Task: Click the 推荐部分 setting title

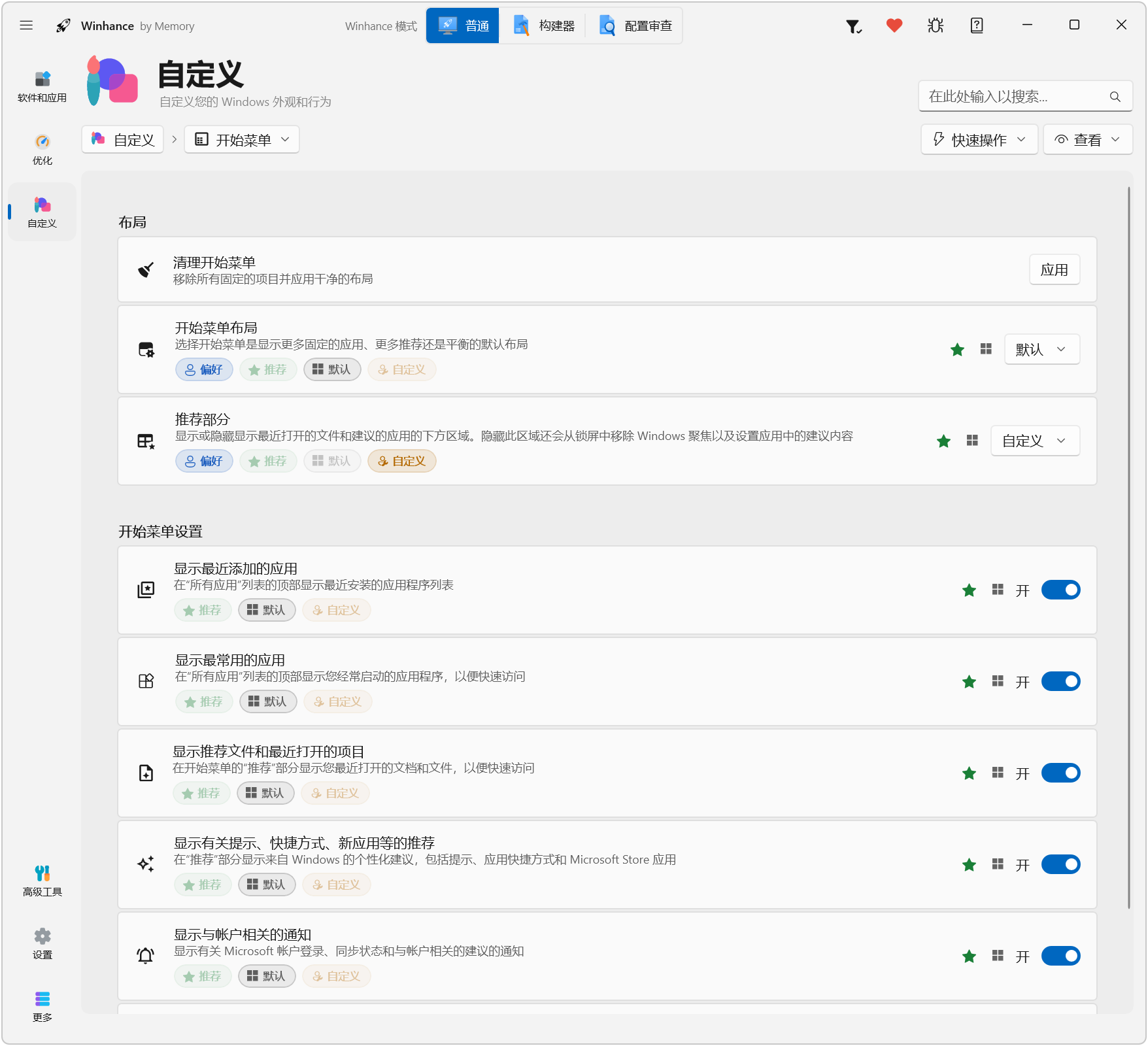Action: 203,419
